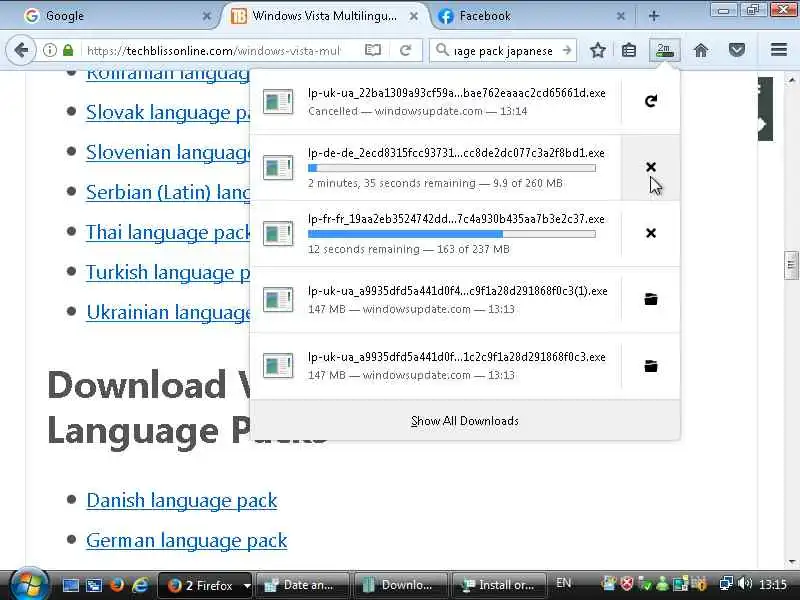Cancel the lp-de-de download
800x600 pixels.
pos(651,167)
